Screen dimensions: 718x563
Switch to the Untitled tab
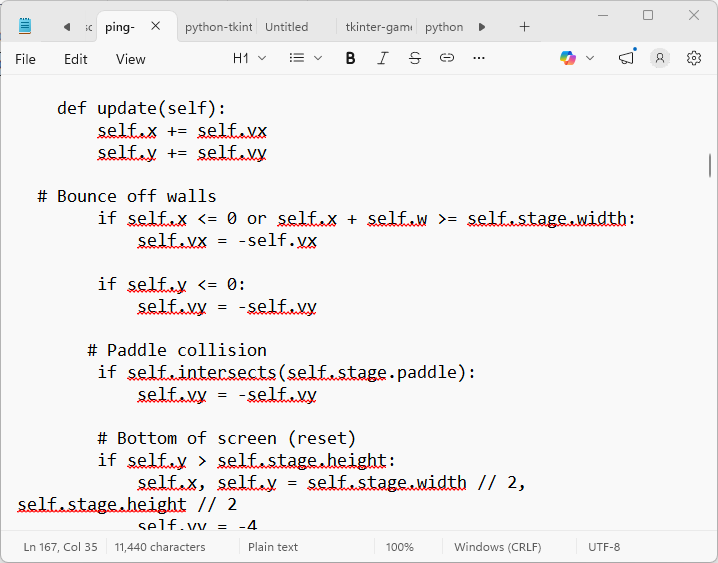click(287, 27)
